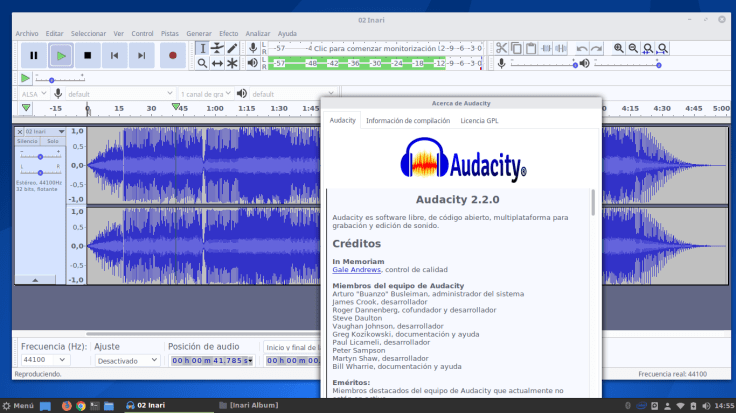
Task: Open the Gale Andrews link
Action: pos(356,269)
